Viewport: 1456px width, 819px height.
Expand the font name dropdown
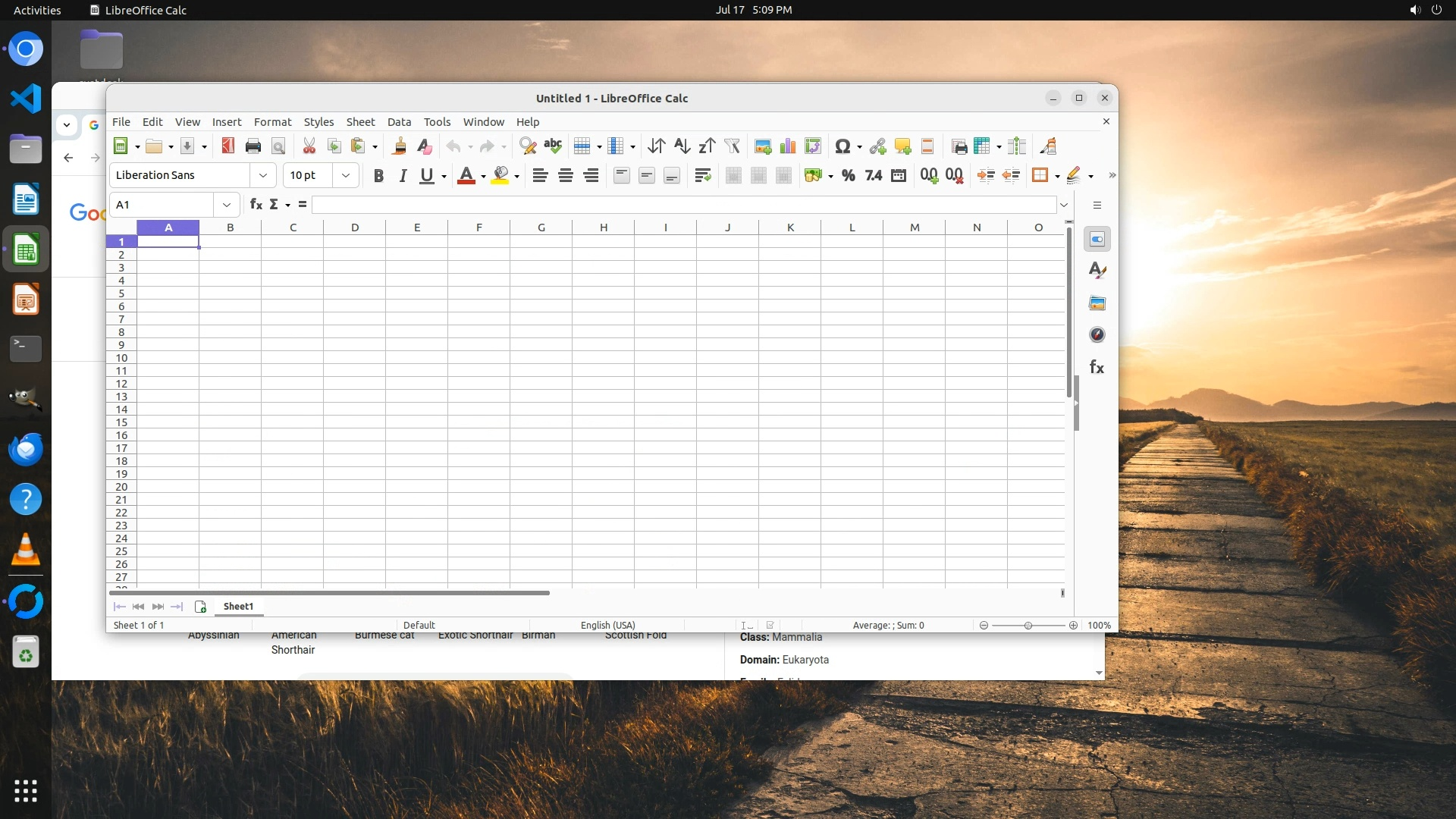pyautogui.click(x=263, y=175)
